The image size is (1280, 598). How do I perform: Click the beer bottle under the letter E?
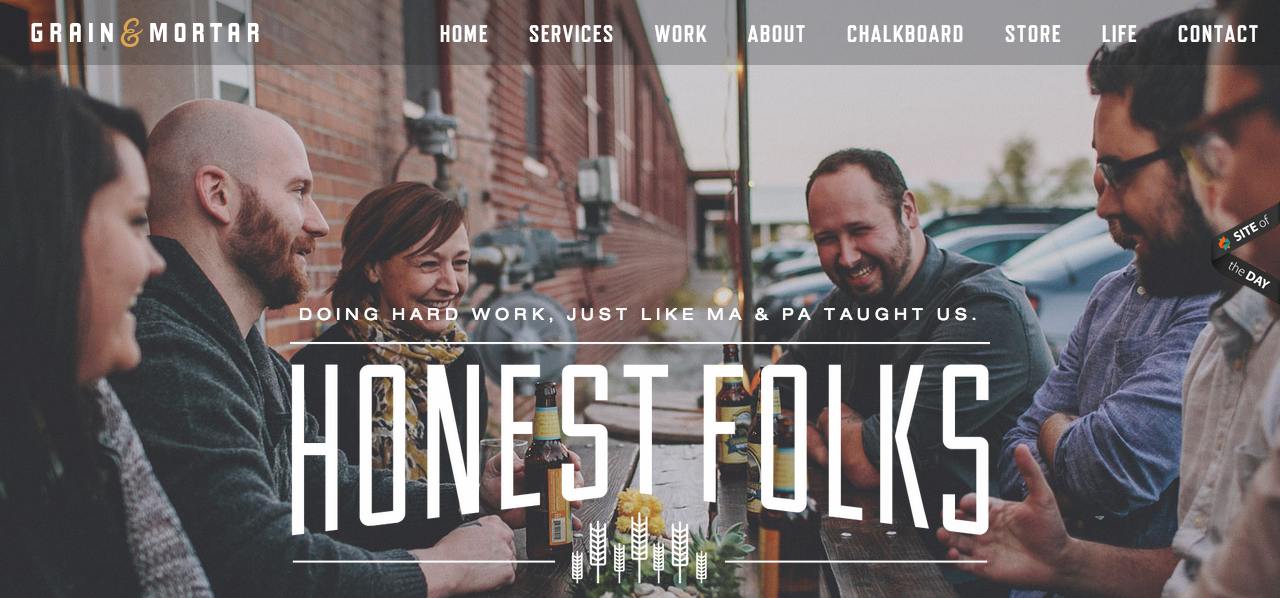click(548, 468)
